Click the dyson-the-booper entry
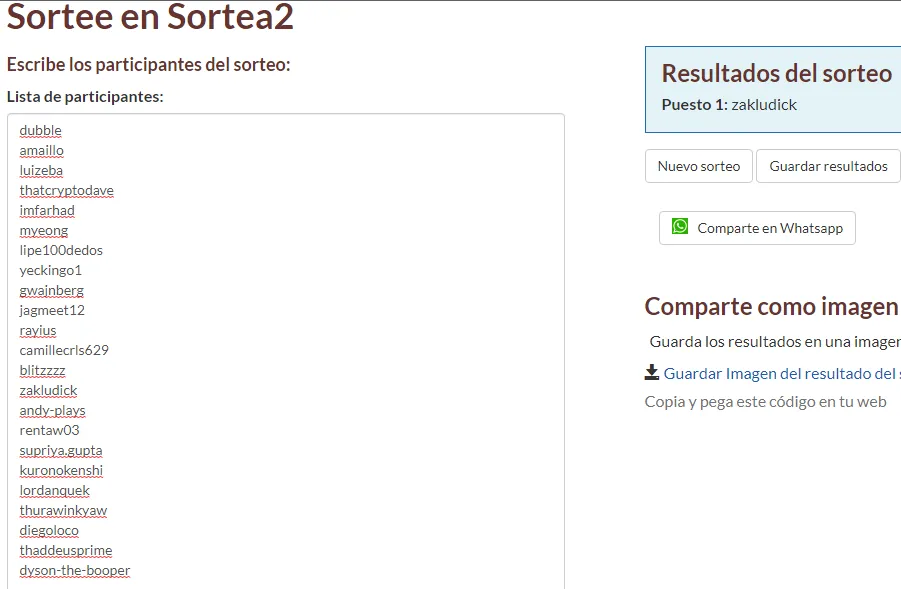The width and height of the screenshot is (901, 589). (x=75, y=571)
